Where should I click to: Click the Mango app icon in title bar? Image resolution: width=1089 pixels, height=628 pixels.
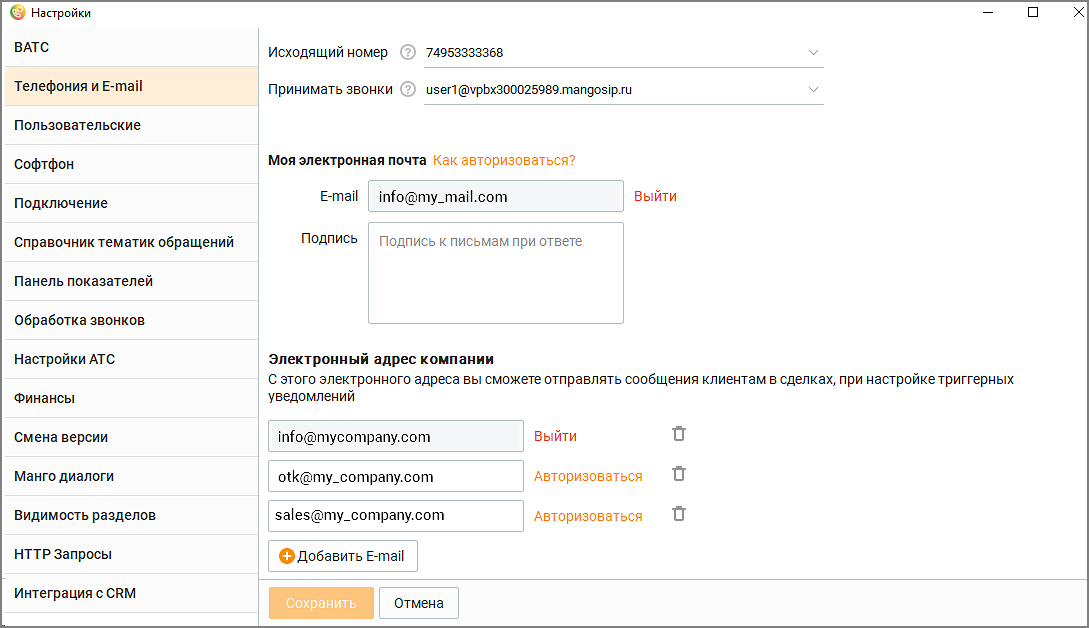pos(17,13)
